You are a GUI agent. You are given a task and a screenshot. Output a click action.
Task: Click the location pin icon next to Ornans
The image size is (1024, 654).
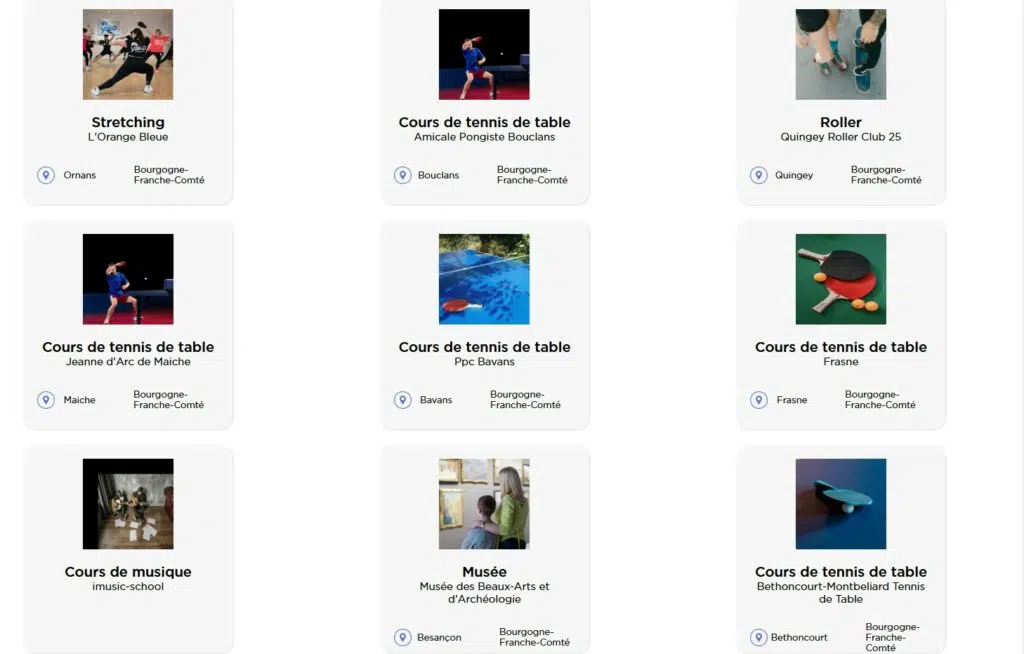click(46, 175)
